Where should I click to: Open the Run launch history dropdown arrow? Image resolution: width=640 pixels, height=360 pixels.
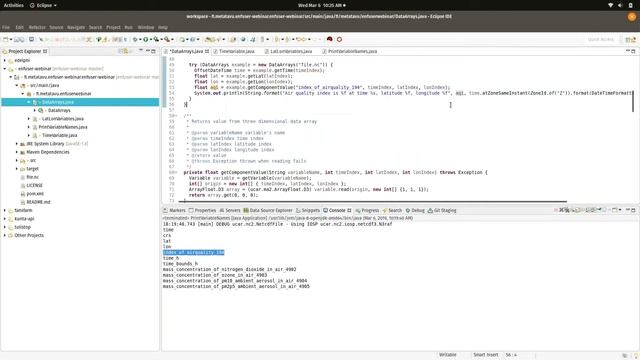pyautogui.click(x=150, y=40)
